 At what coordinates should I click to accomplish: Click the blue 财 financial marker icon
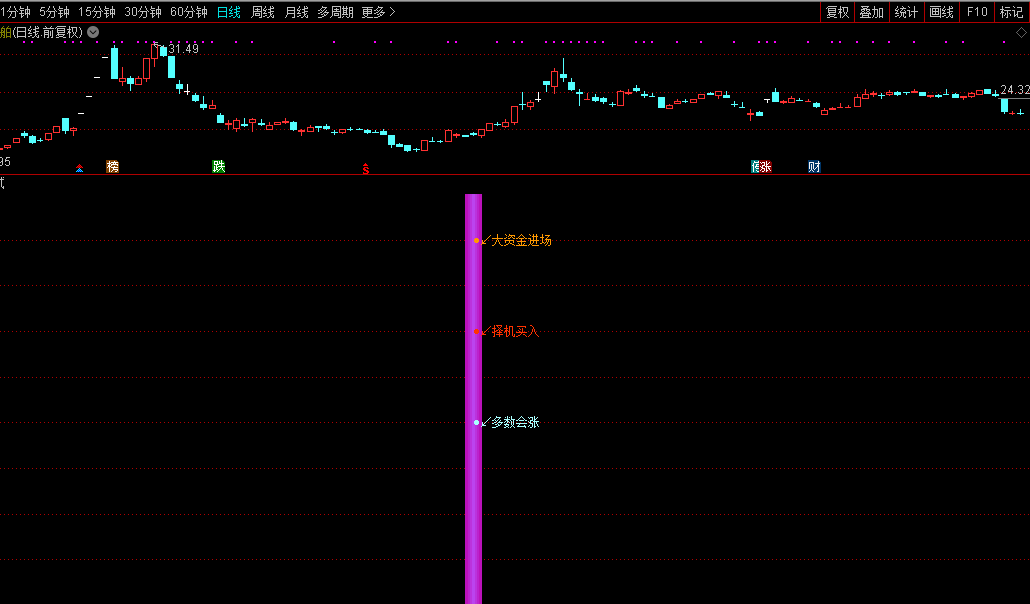814,167
